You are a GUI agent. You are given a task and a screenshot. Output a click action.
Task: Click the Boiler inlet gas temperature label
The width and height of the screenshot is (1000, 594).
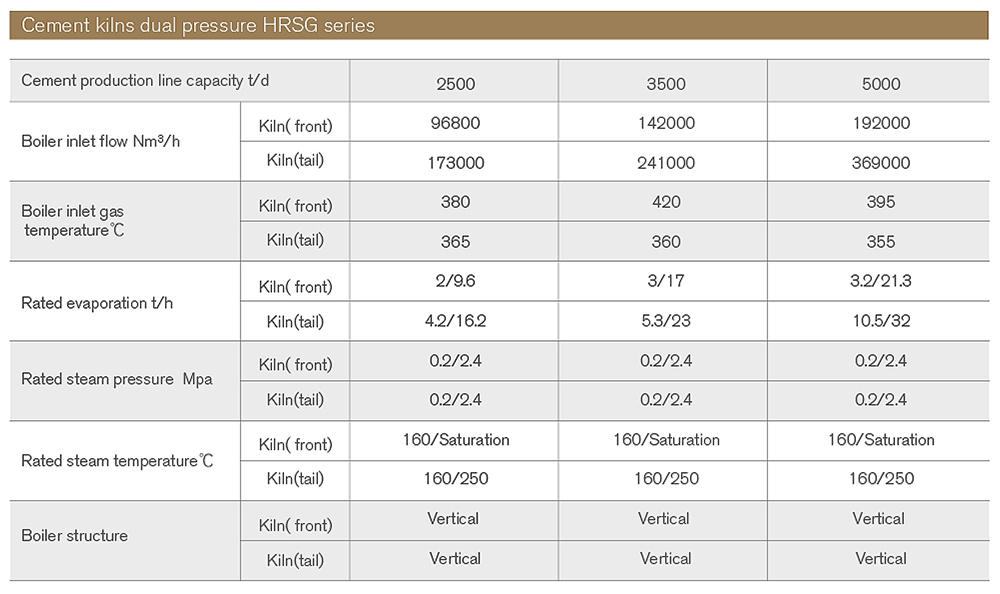[73, 221]
